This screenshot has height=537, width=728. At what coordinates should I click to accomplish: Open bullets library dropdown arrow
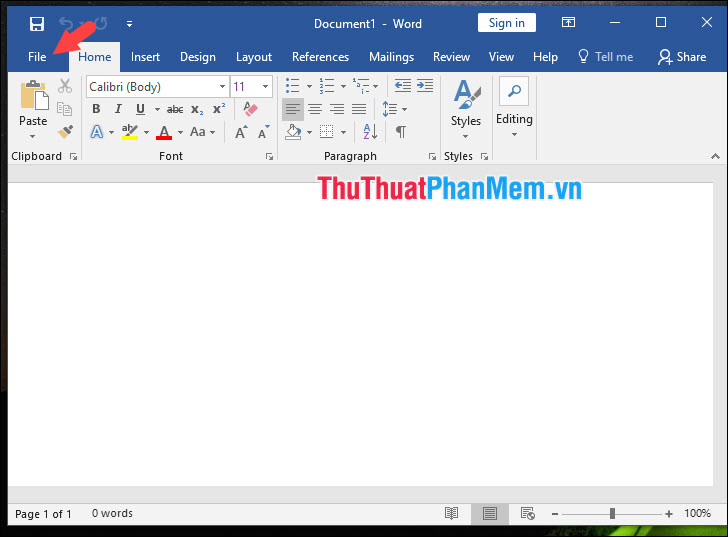click(x=309, y=86)
